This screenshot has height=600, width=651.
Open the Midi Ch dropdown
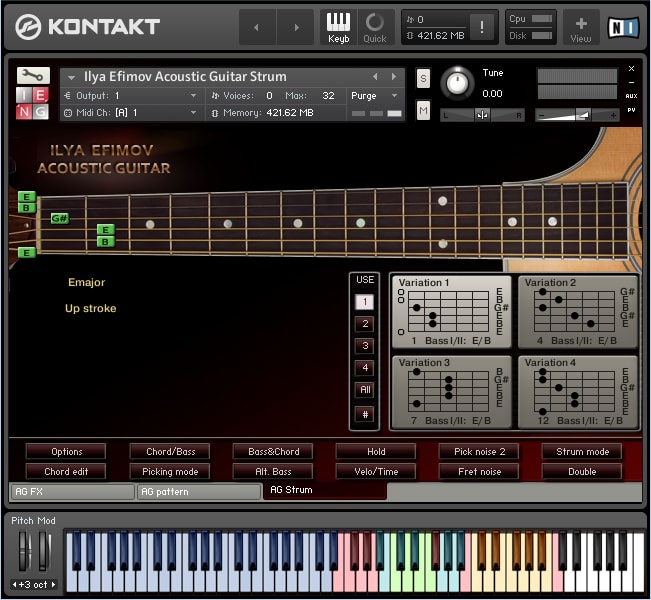[132, 113]
